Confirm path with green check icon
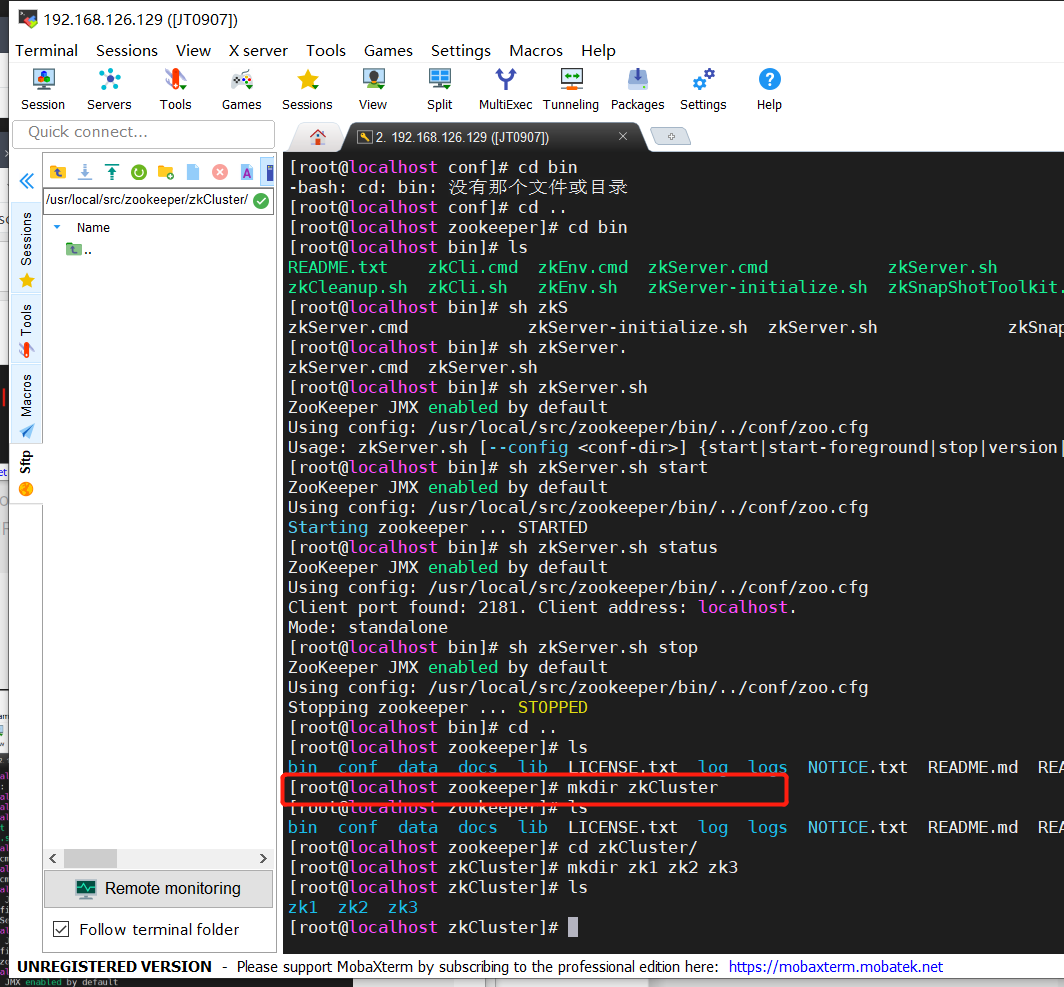This screenshot has height=987, width=1064. click(261, 201)
